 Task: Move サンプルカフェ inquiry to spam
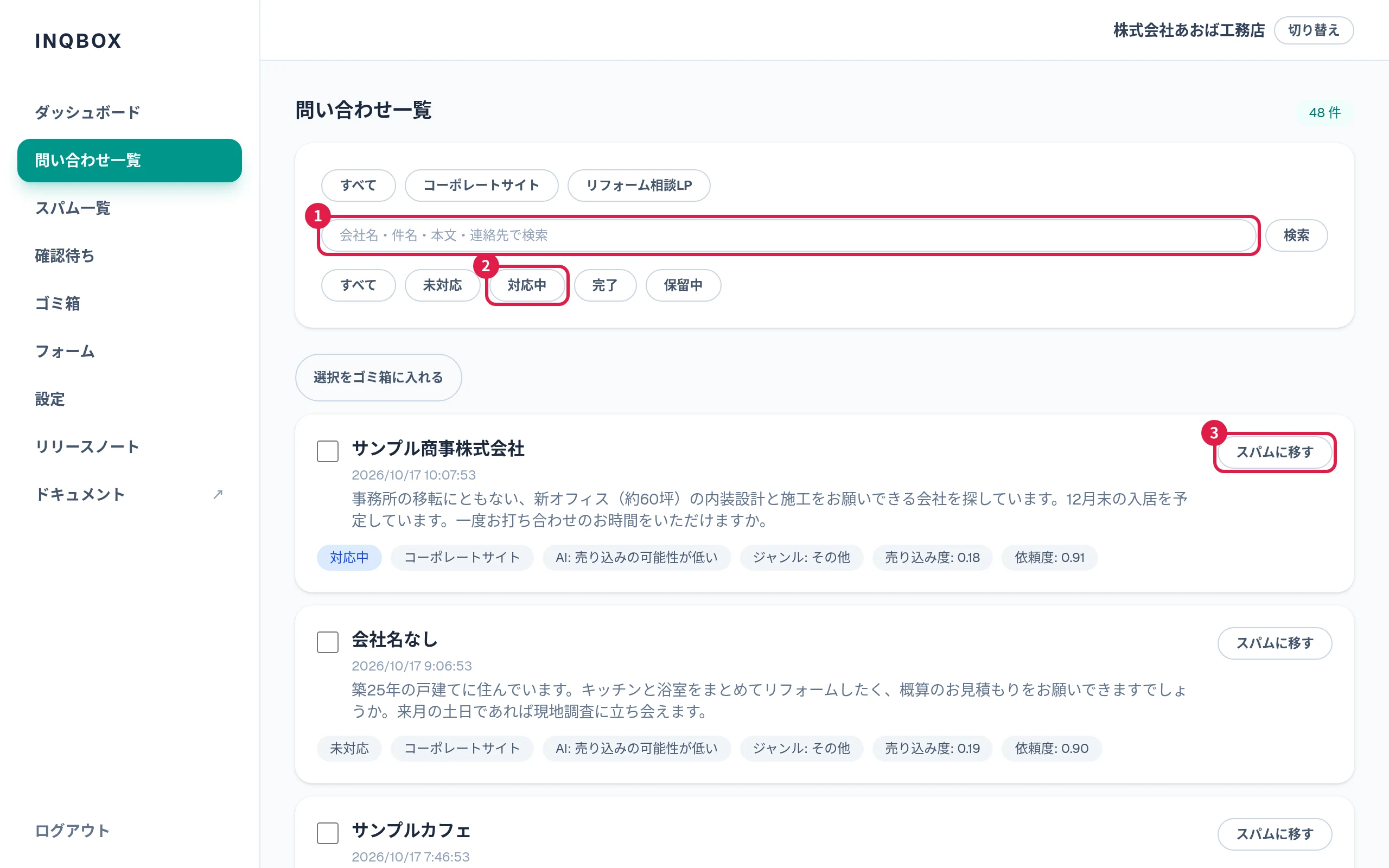tap(1275, 834)
